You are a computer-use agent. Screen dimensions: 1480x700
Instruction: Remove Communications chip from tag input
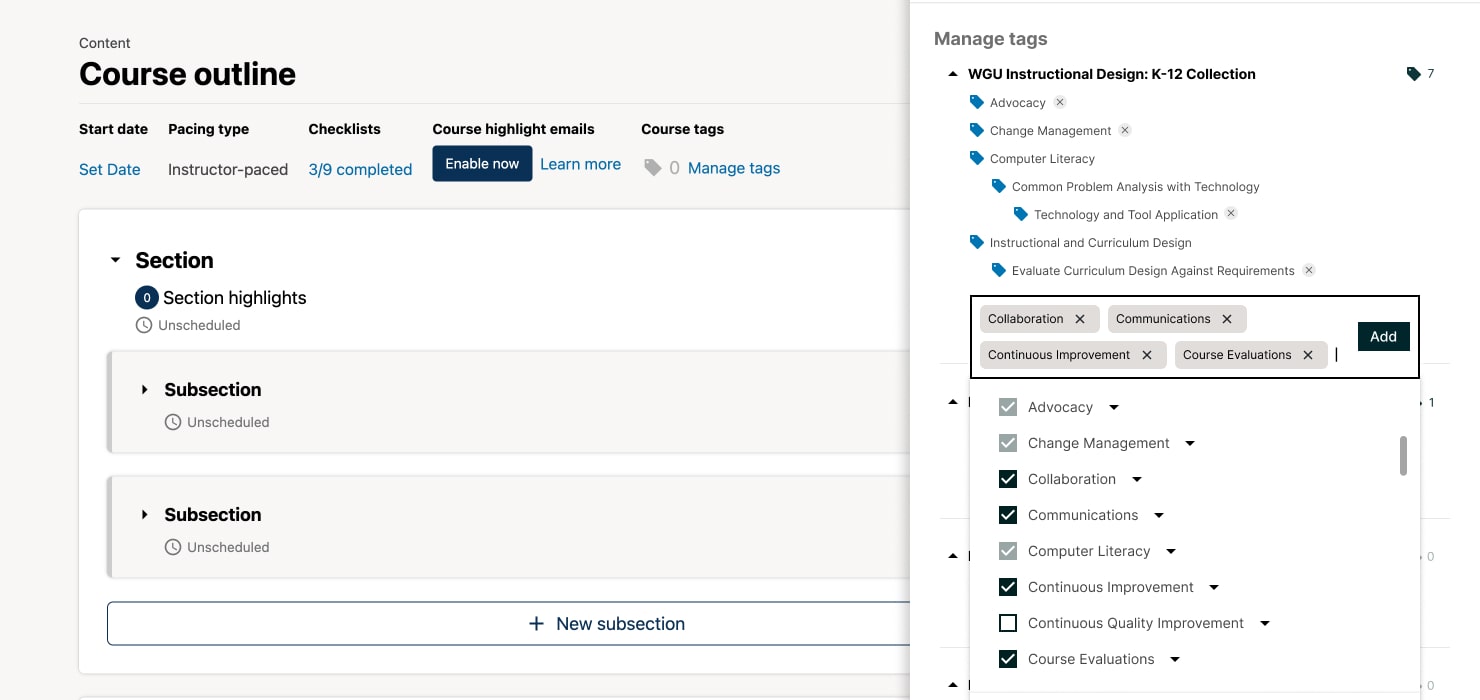[1227, 319]
